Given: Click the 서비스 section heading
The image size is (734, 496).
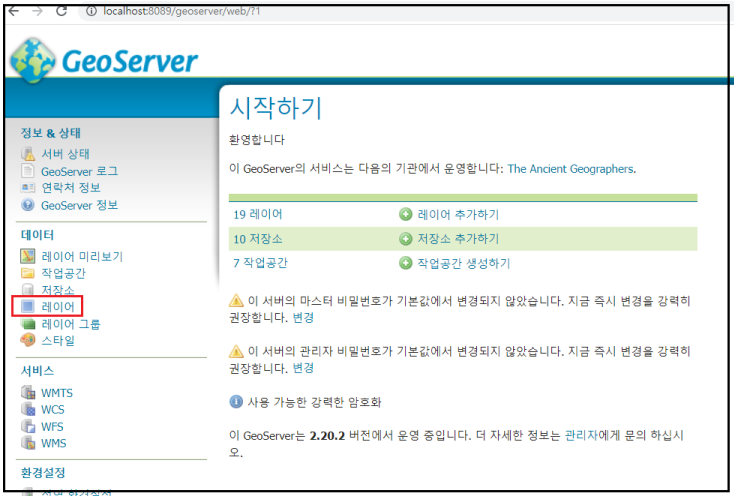Looking at the screenshot, I should (37, 371).
